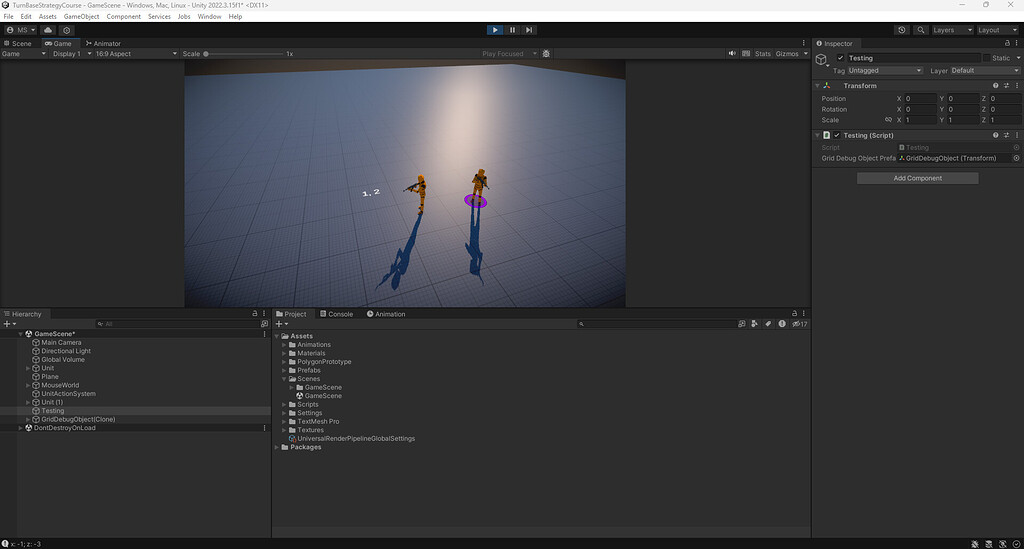Toggle the Gizmos button

(x=787, y=54)
